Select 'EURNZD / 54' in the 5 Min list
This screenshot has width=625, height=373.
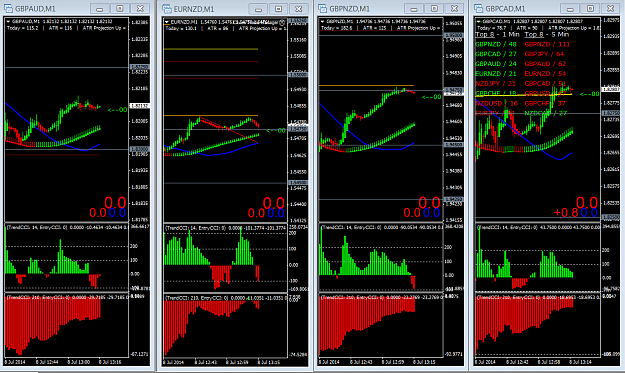545,74
